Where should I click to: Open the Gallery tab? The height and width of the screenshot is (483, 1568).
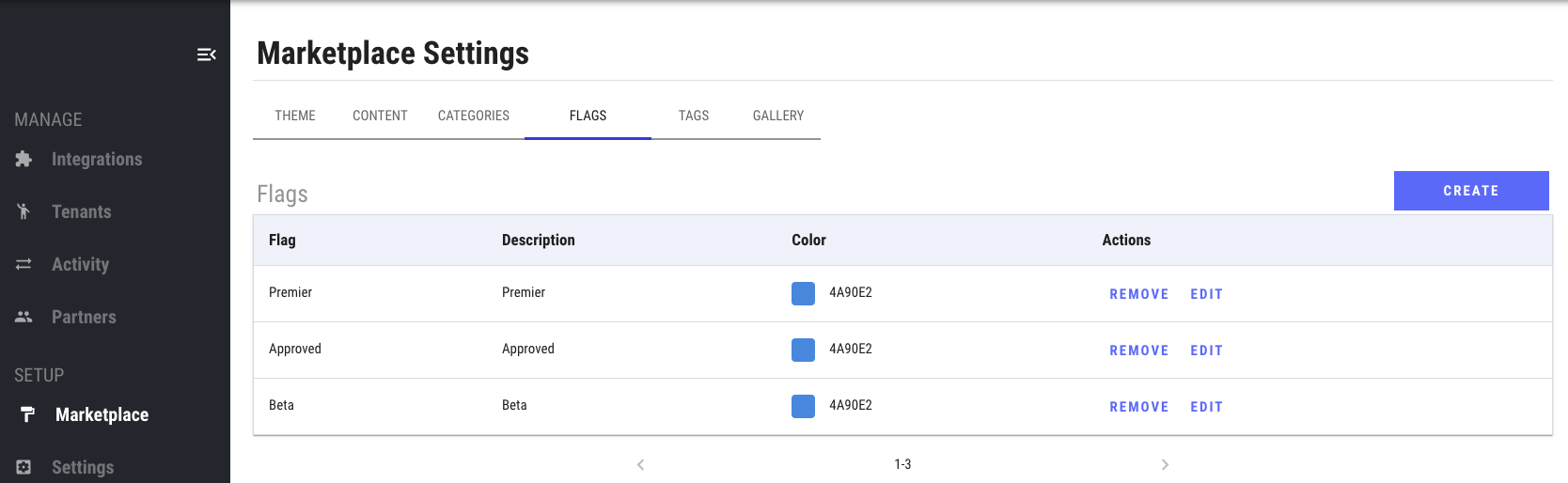coord(778,116)
